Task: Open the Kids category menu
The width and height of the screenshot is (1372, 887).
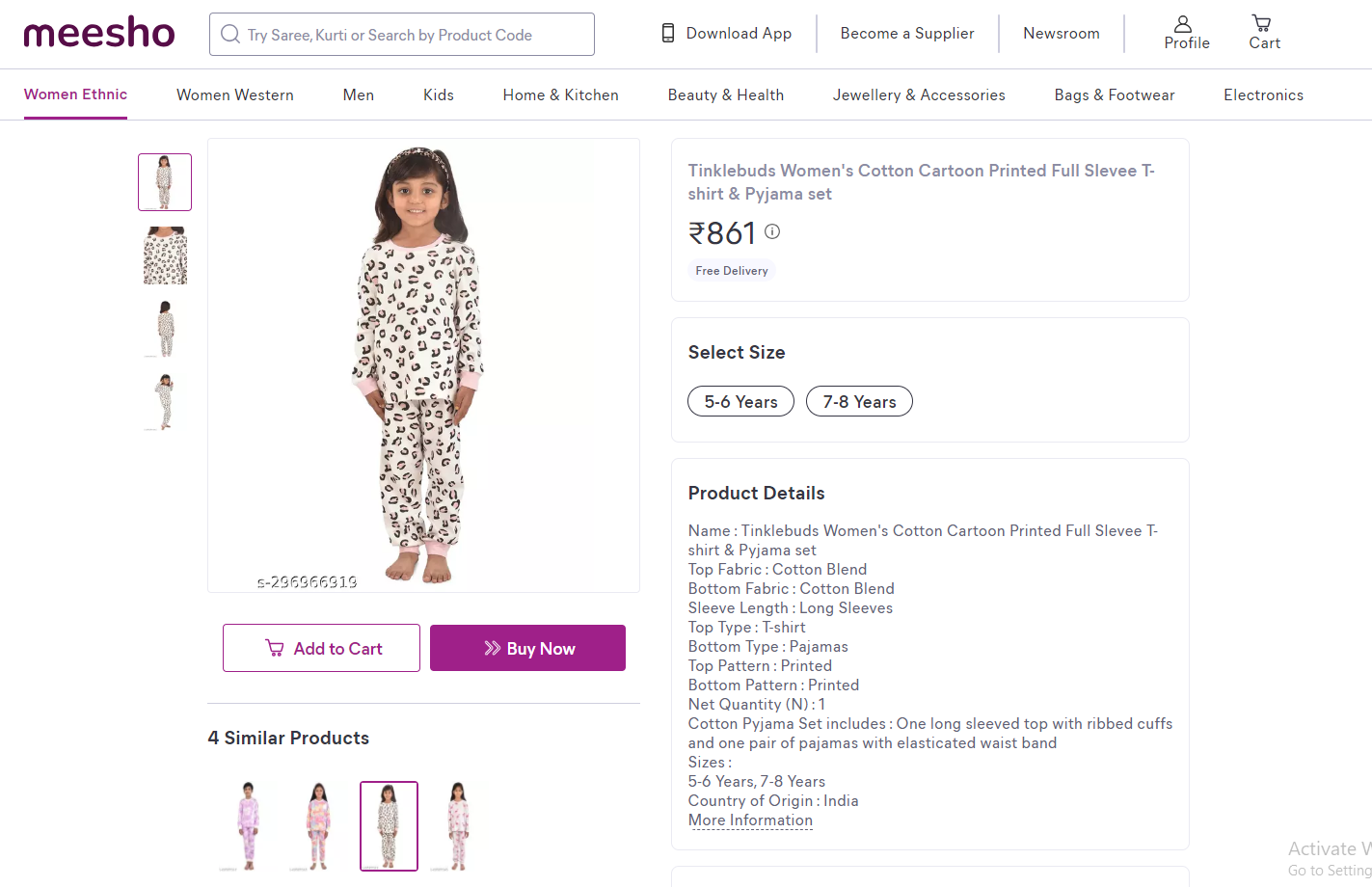Action: (x=438, y=94)
